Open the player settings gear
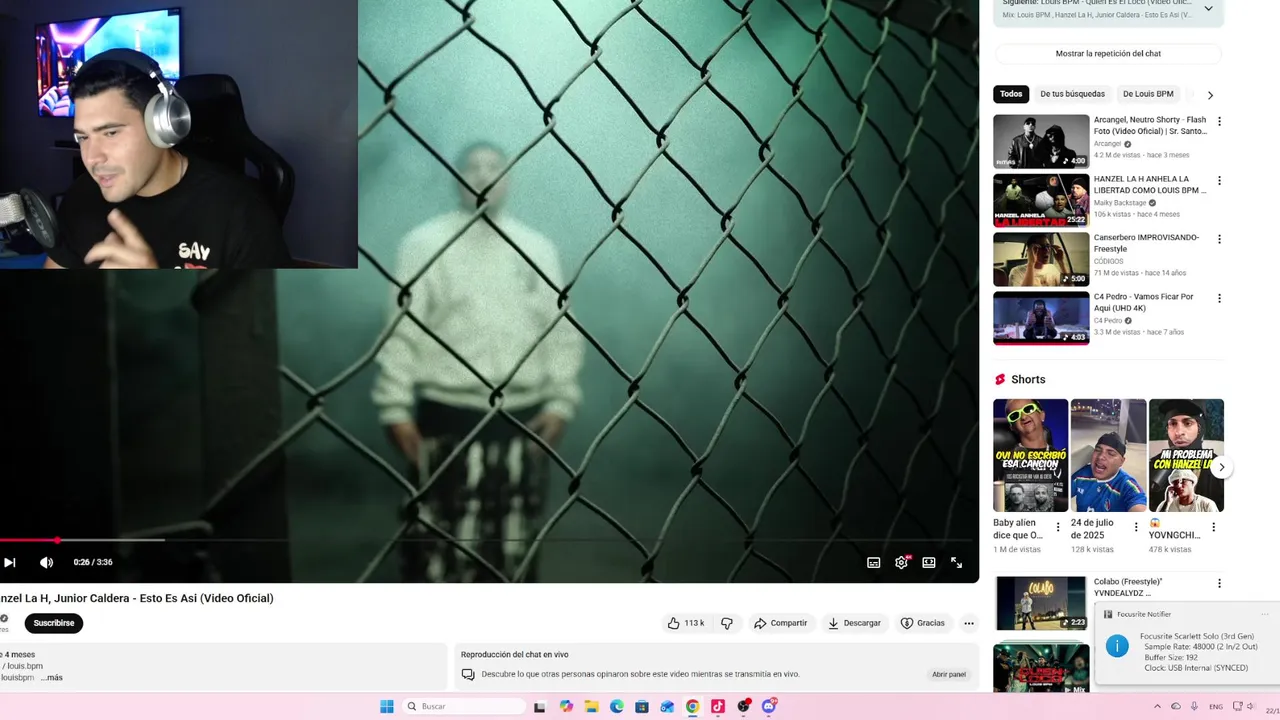The image size is (1280, 720). click(x=901, y=563)
